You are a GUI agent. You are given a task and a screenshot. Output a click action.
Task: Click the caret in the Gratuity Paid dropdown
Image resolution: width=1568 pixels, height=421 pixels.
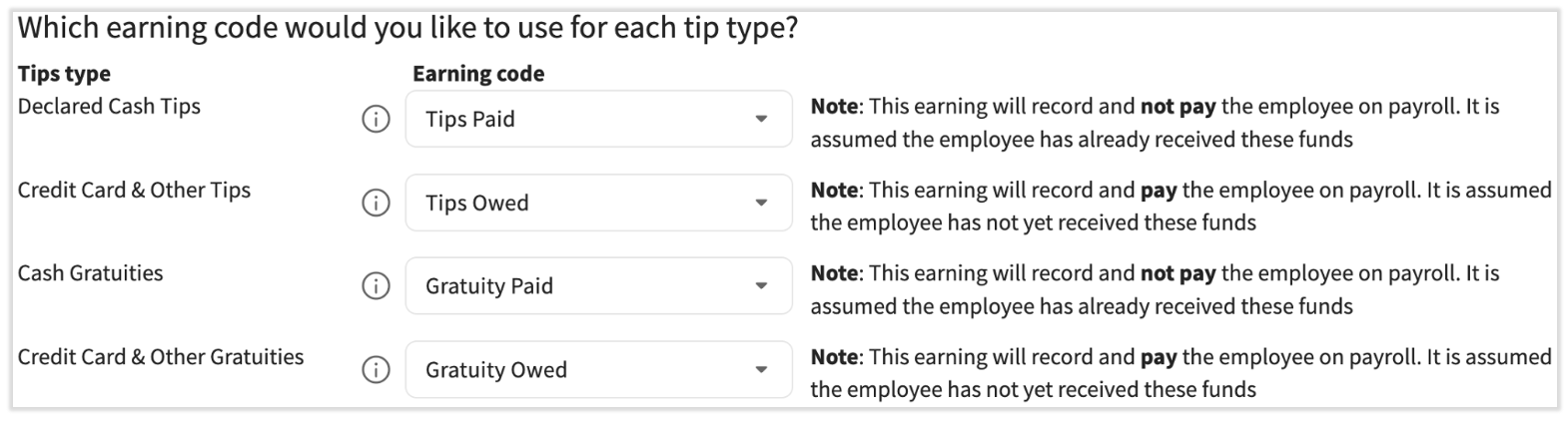click(761, 286)
